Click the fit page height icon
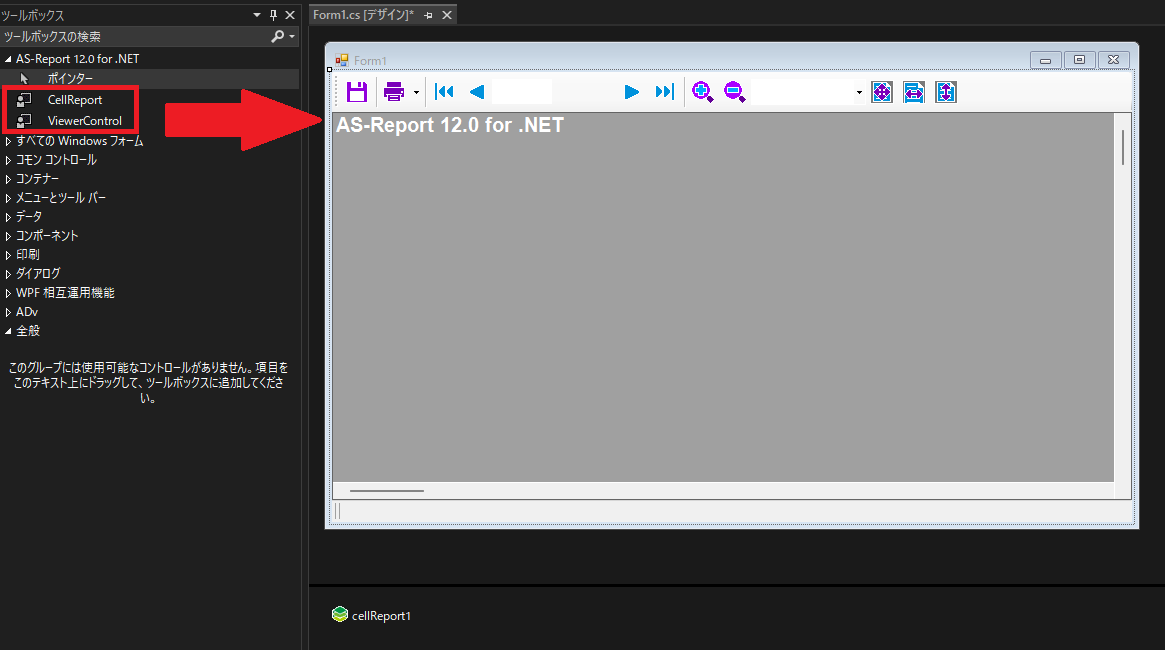Image resolution: width=1165 pixels, height=650 pixels. pyautogui.click(x=946, y=92)
